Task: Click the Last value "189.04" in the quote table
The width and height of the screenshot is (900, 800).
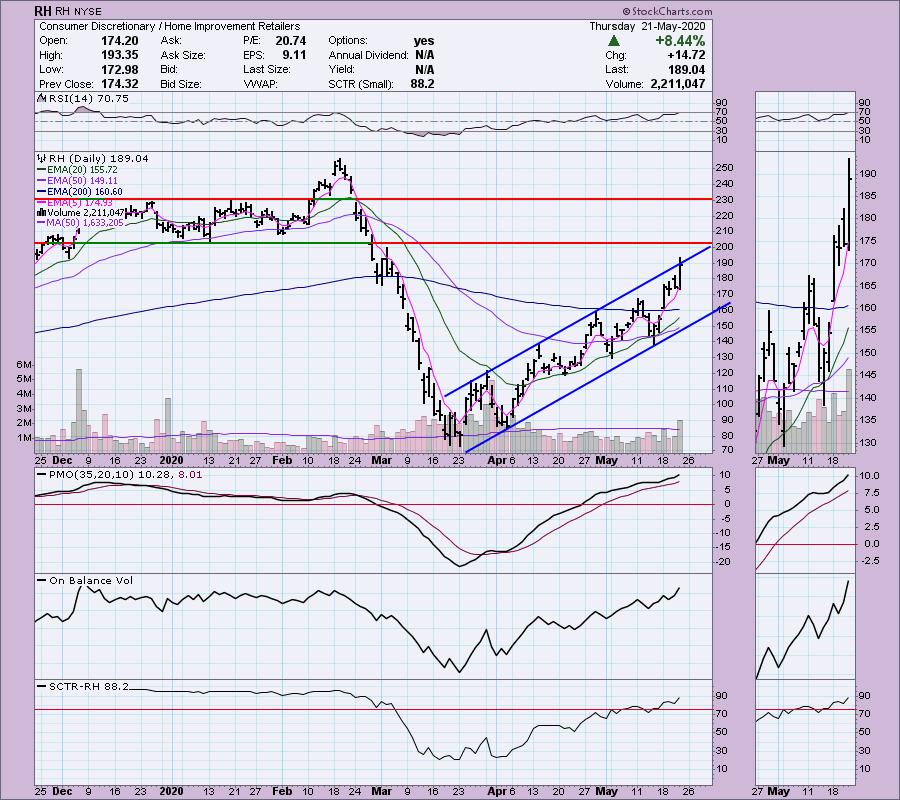Action: click(686, 69)
